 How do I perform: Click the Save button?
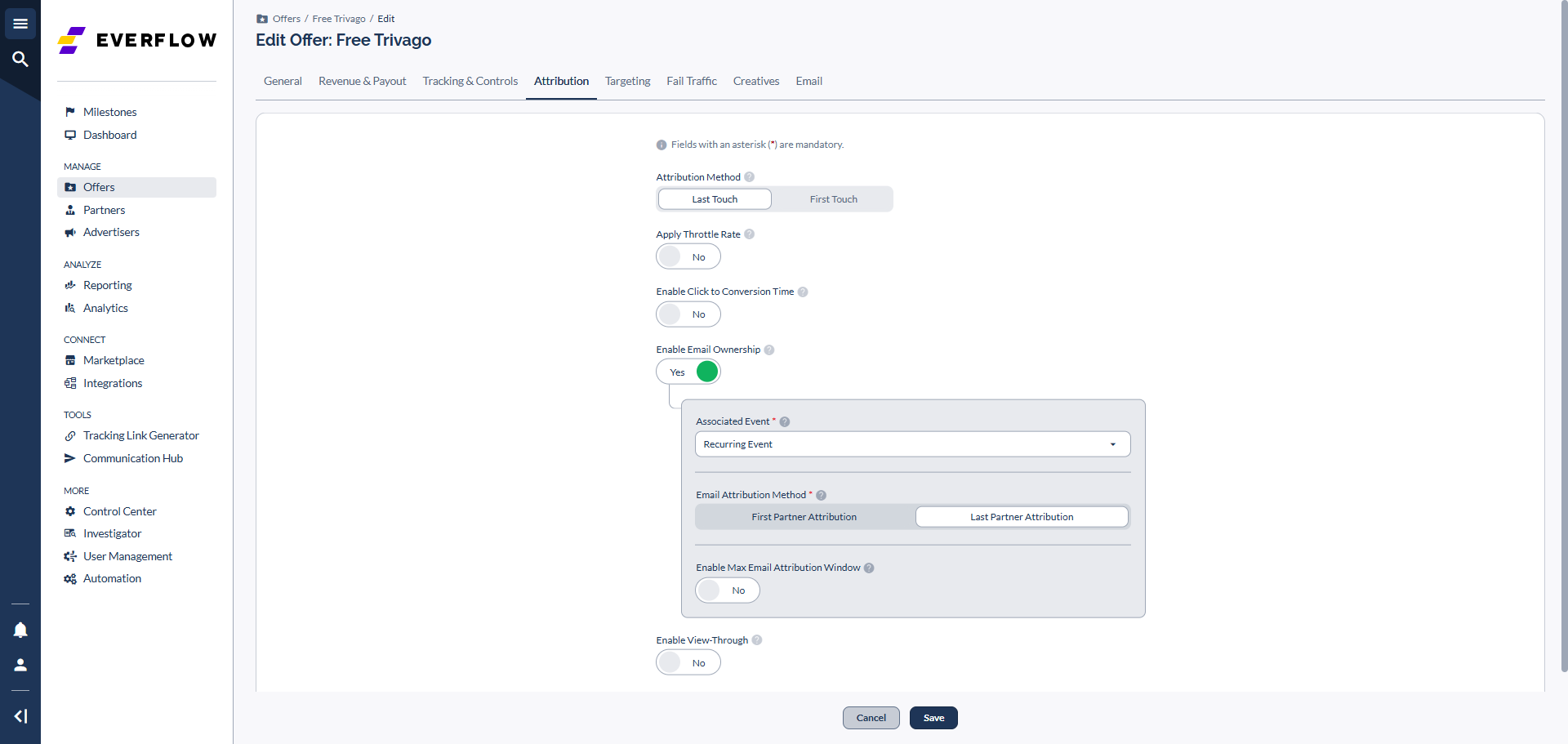933,718
